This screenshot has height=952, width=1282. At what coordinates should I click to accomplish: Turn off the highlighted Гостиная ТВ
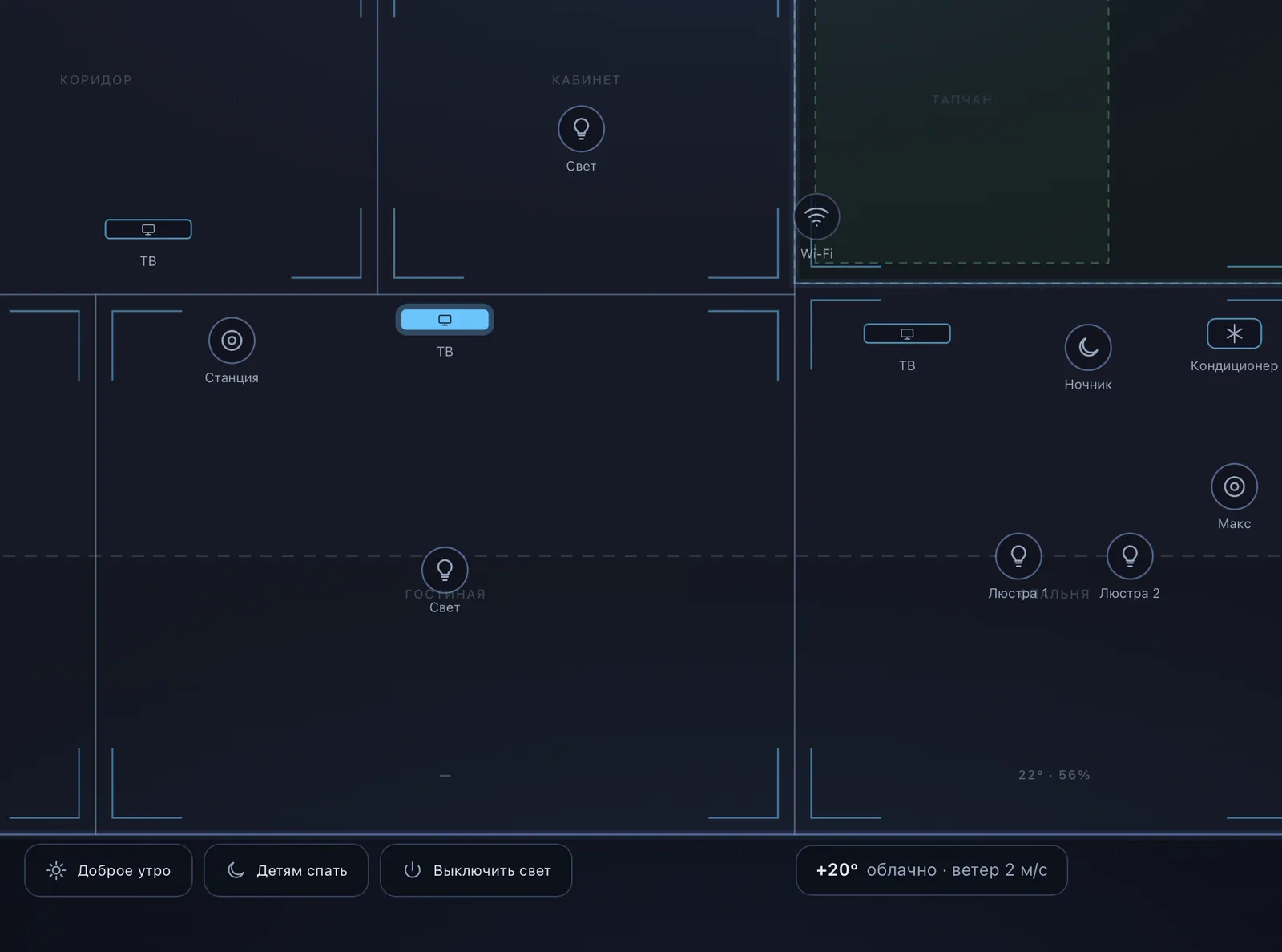click(445, 320)
